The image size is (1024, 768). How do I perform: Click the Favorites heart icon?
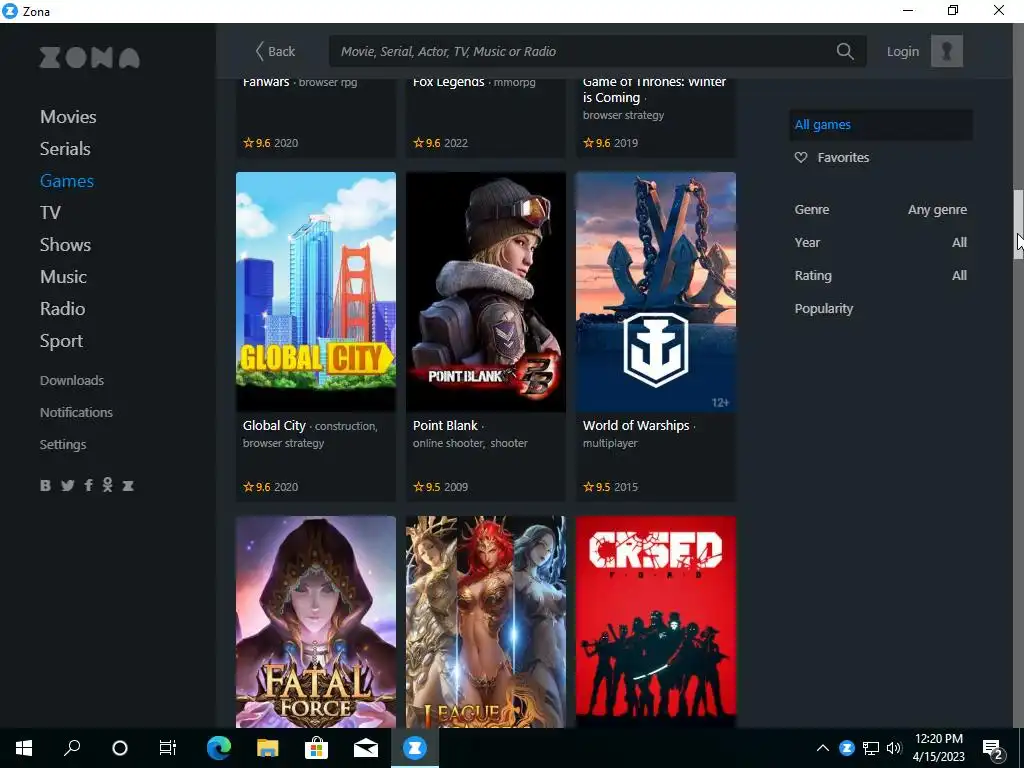click(801, 157)
